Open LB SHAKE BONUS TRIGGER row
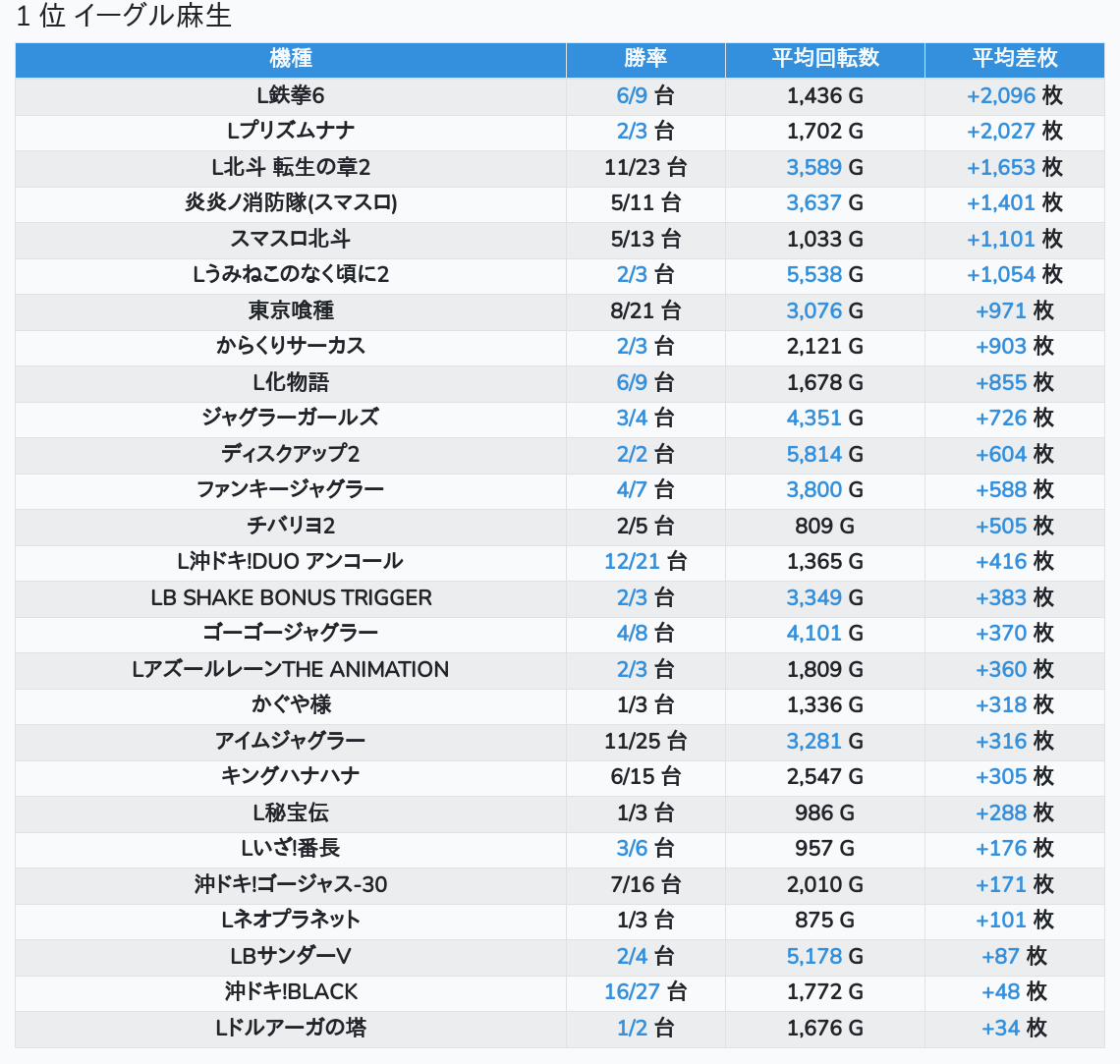The height and width of the screenshot is (1064, 1120). tap(291, 597)
